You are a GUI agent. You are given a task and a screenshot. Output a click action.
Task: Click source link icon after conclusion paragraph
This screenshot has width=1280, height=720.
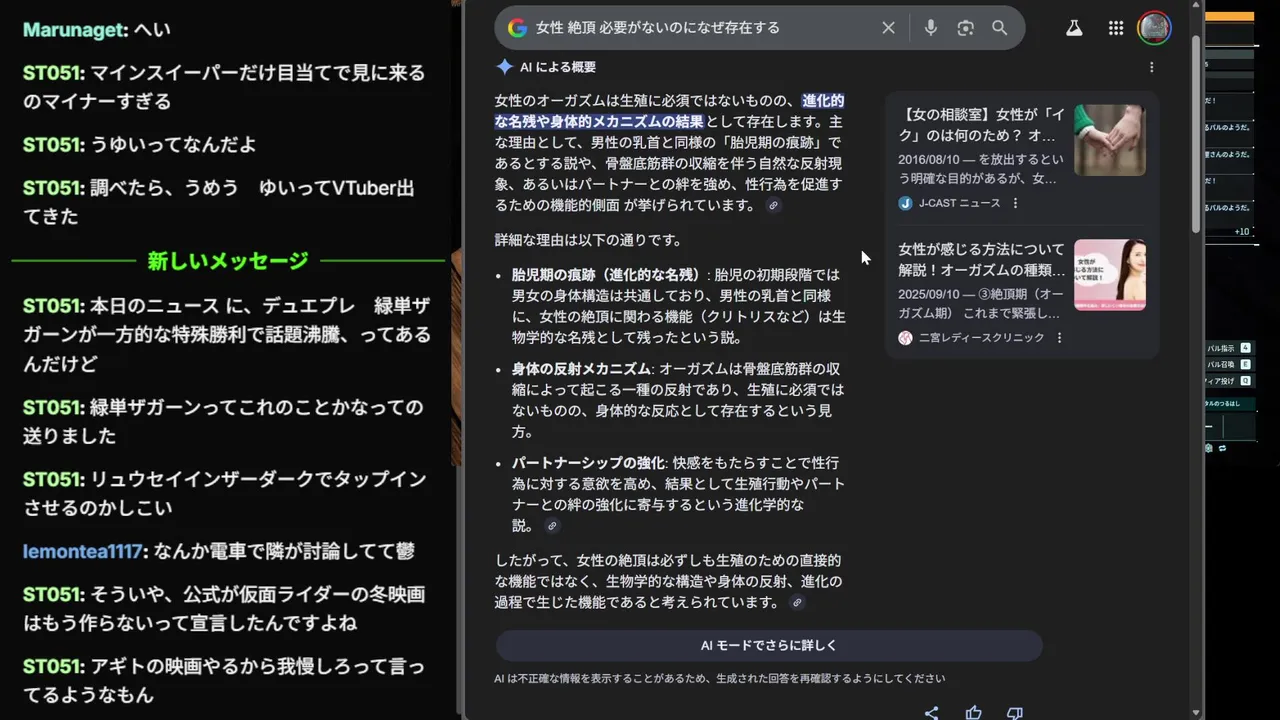click(x=797, y=603)
